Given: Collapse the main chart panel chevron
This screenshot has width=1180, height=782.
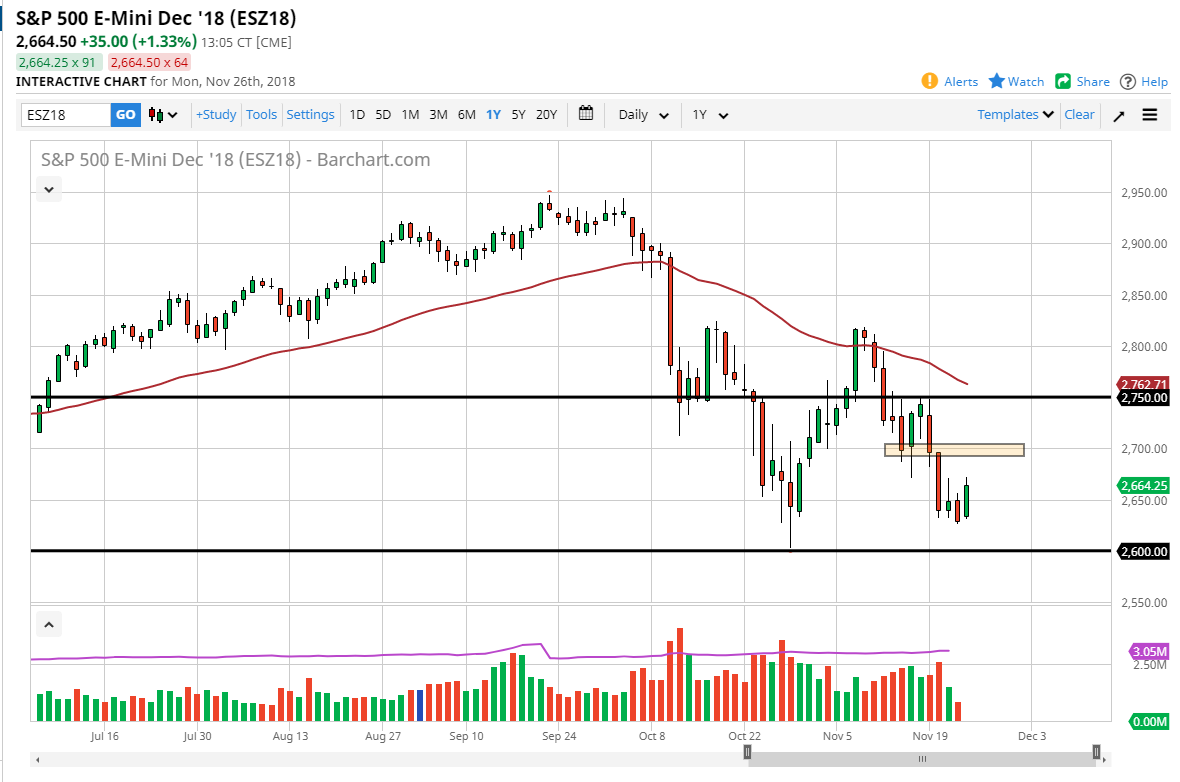Looking at the screenshot, I should [x=48, y=189].
